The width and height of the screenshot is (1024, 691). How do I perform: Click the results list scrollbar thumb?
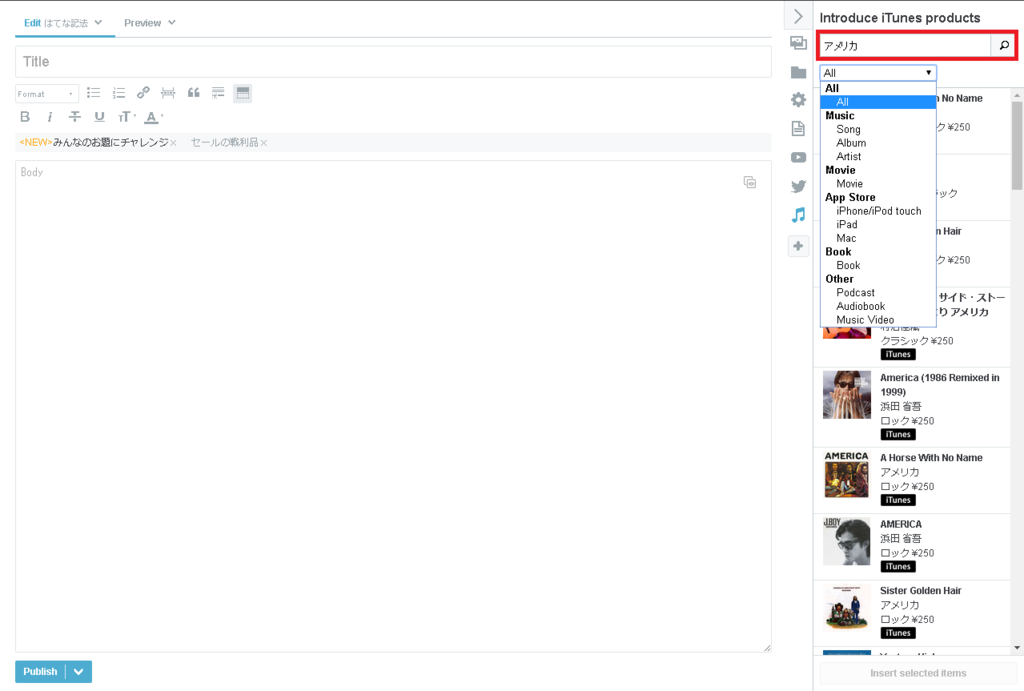pos(1017,145)
